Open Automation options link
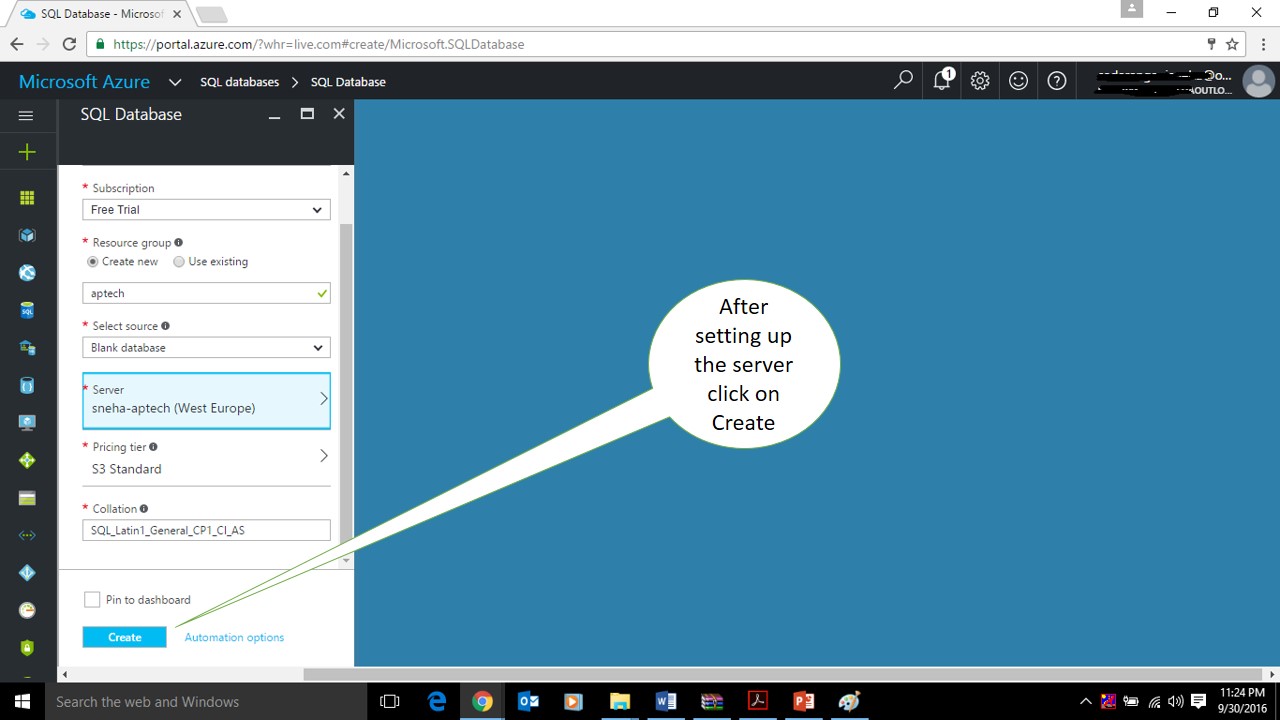Viewport: 1280px width, 720px height. pyautogui.click(x=234, y=637)
